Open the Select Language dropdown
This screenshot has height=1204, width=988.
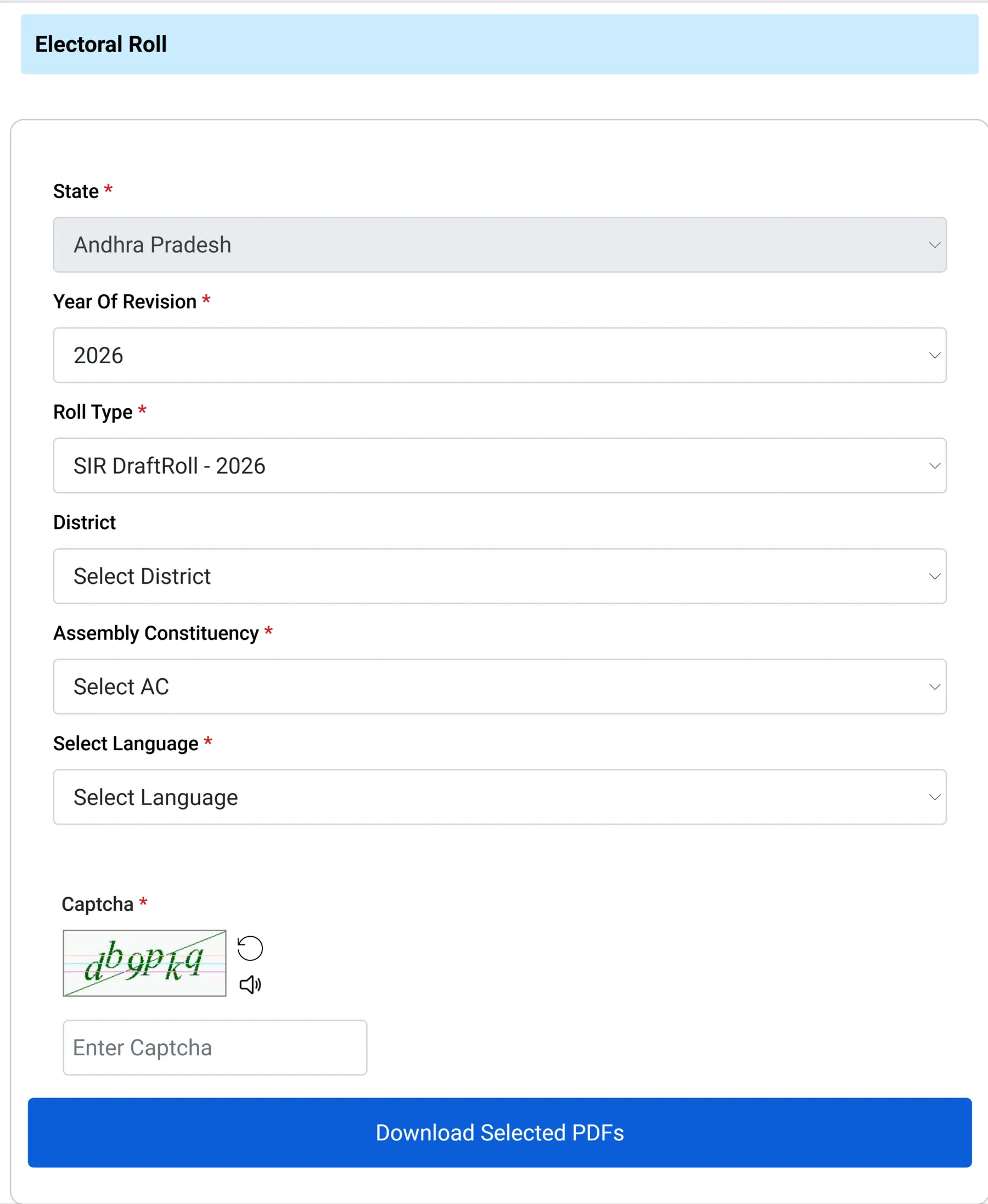(x=499, y=797)
